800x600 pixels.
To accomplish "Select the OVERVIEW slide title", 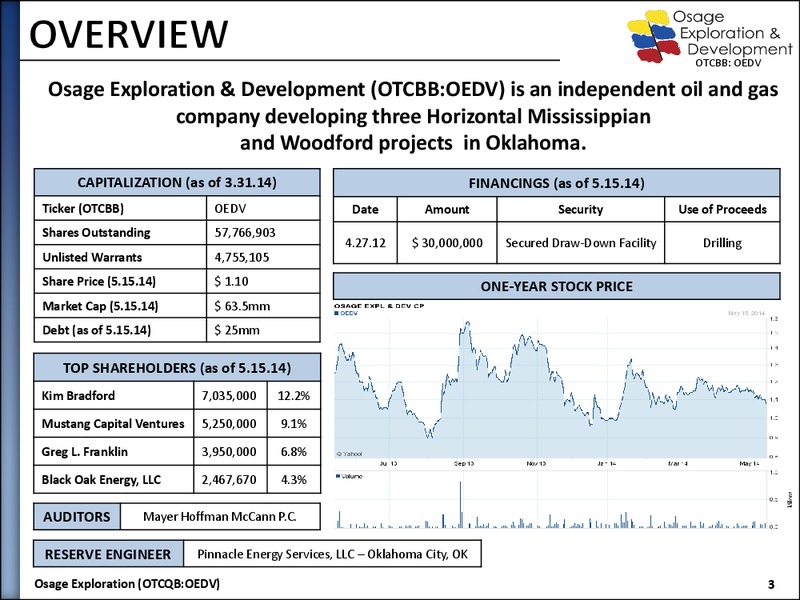I will (129, 35).
